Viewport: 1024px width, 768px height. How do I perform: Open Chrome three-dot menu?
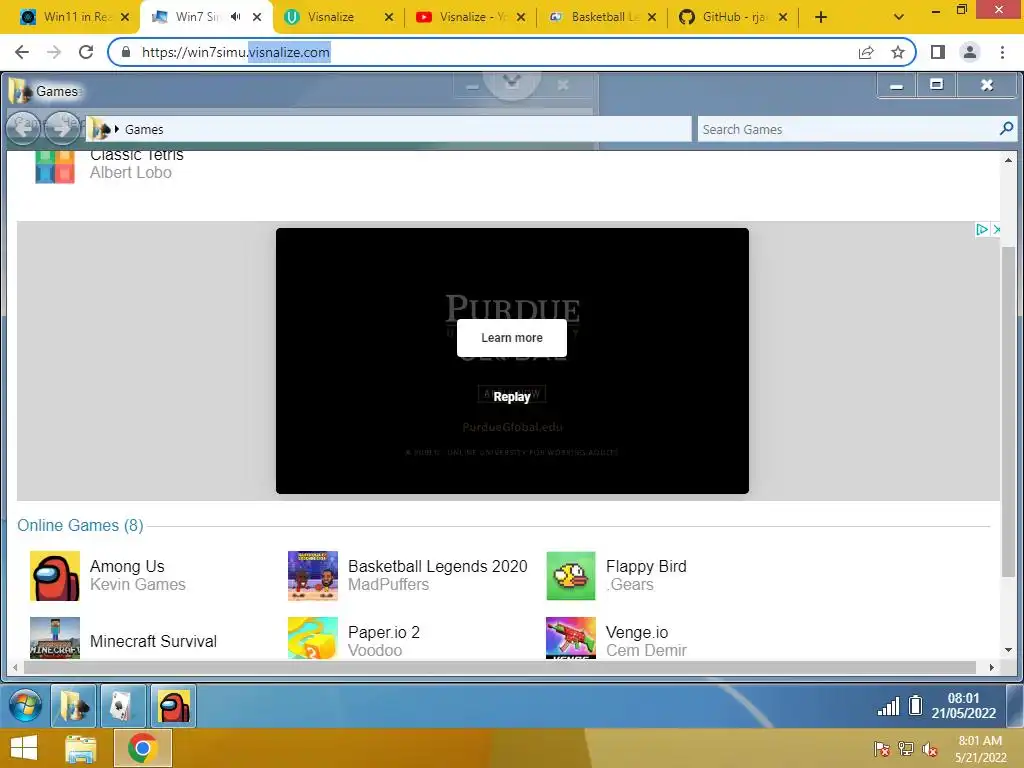tap(1002, 52)
